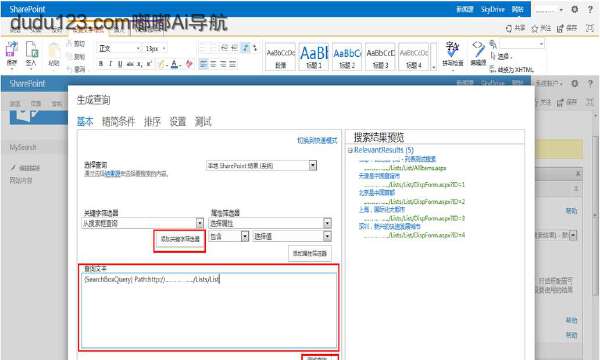Image resolution: width=600 pixels, height=360 pixels.
Task: Switch to the Refiners tab
Action: [119, 122]
